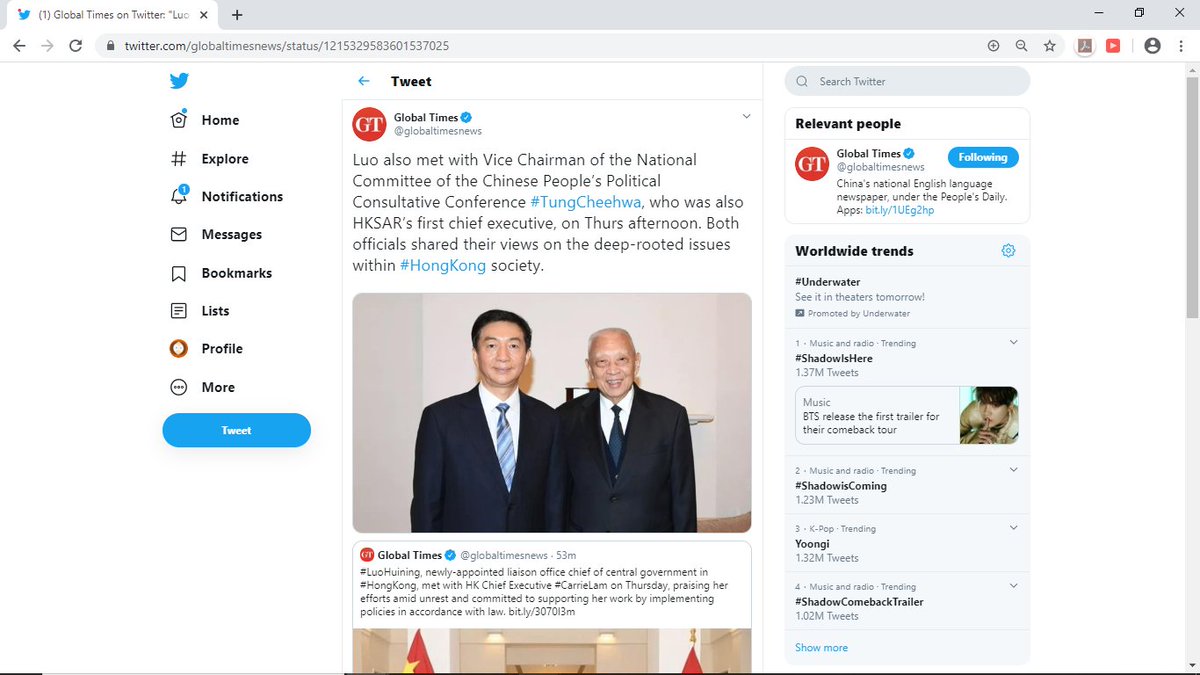Click the Twitter bird logo
Image resolution: width=1200 pixels, height=675 pixels.
tap(179, 82)
